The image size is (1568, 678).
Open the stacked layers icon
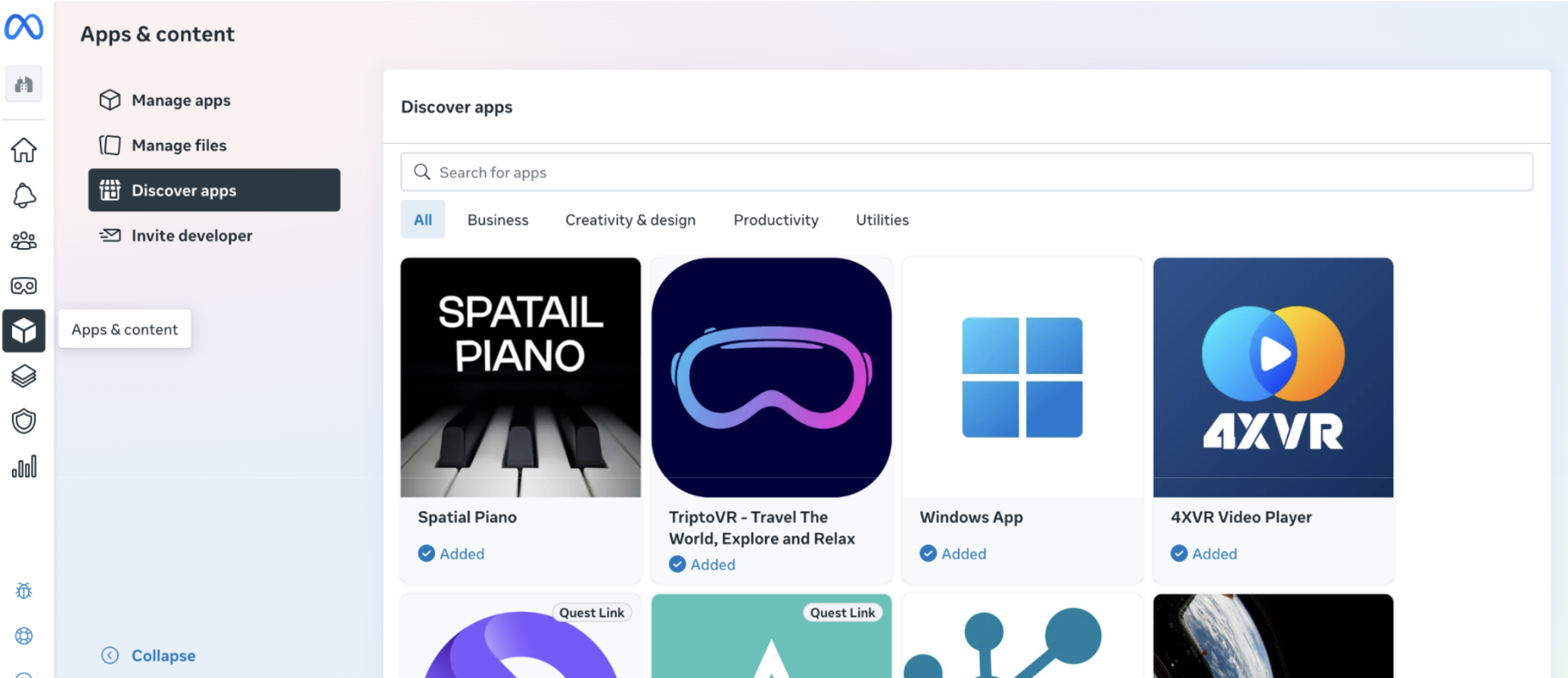pyautogui.click(x=23, y=376)
